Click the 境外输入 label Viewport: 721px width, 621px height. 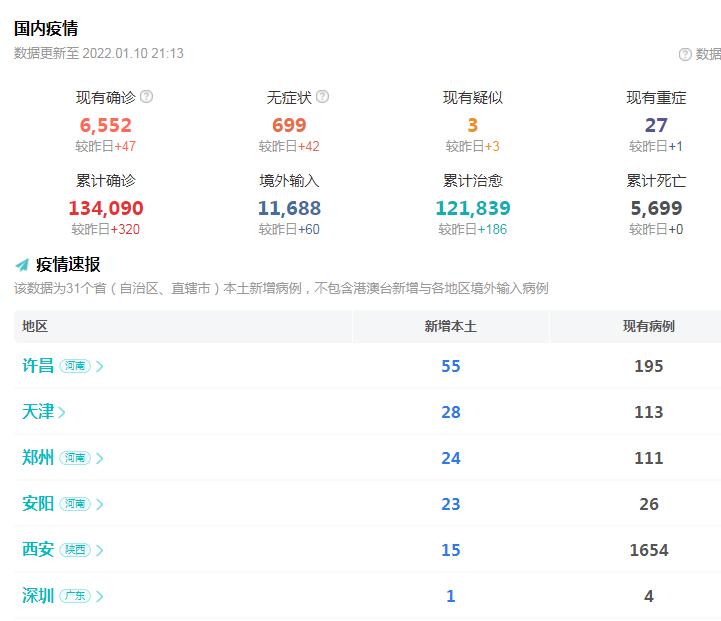289,181
